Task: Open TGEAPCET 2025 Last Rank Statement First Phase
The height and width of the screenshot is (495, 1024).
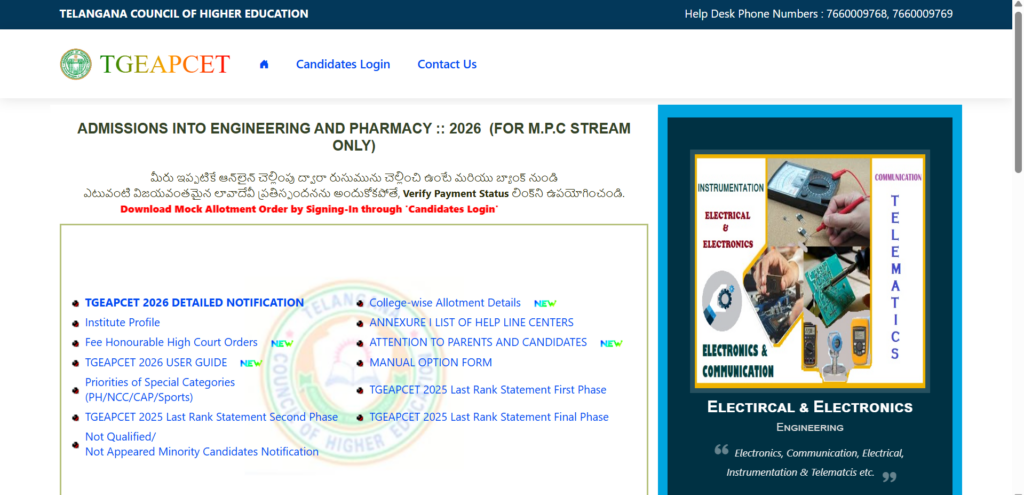Action: (x=488, y=390)
